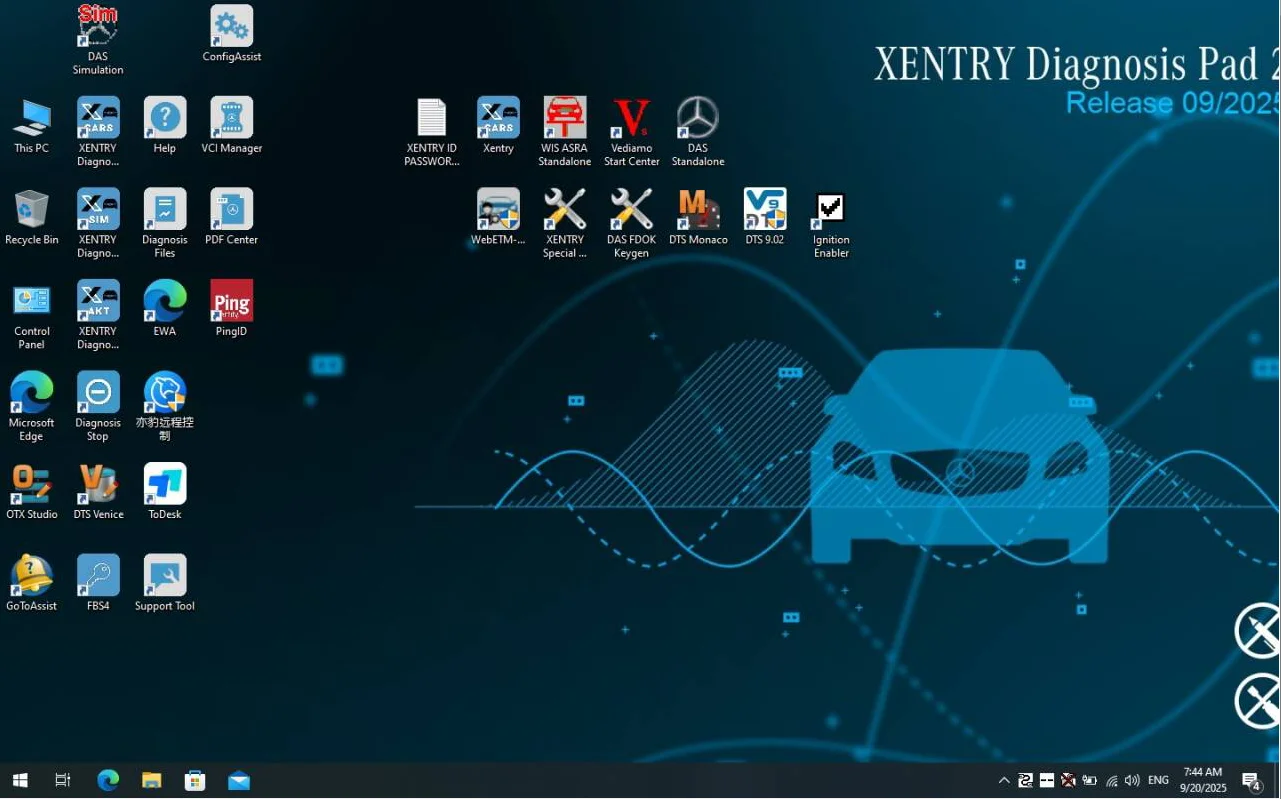Open the Diagnosis Files shortcut

(165, 223)
